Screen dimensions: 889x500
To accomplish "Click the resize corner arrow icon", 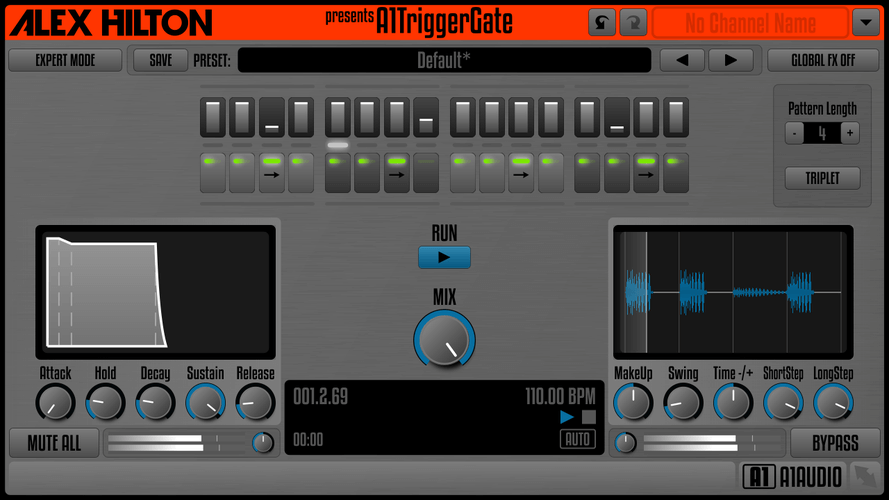I will [x=865, y=477].
